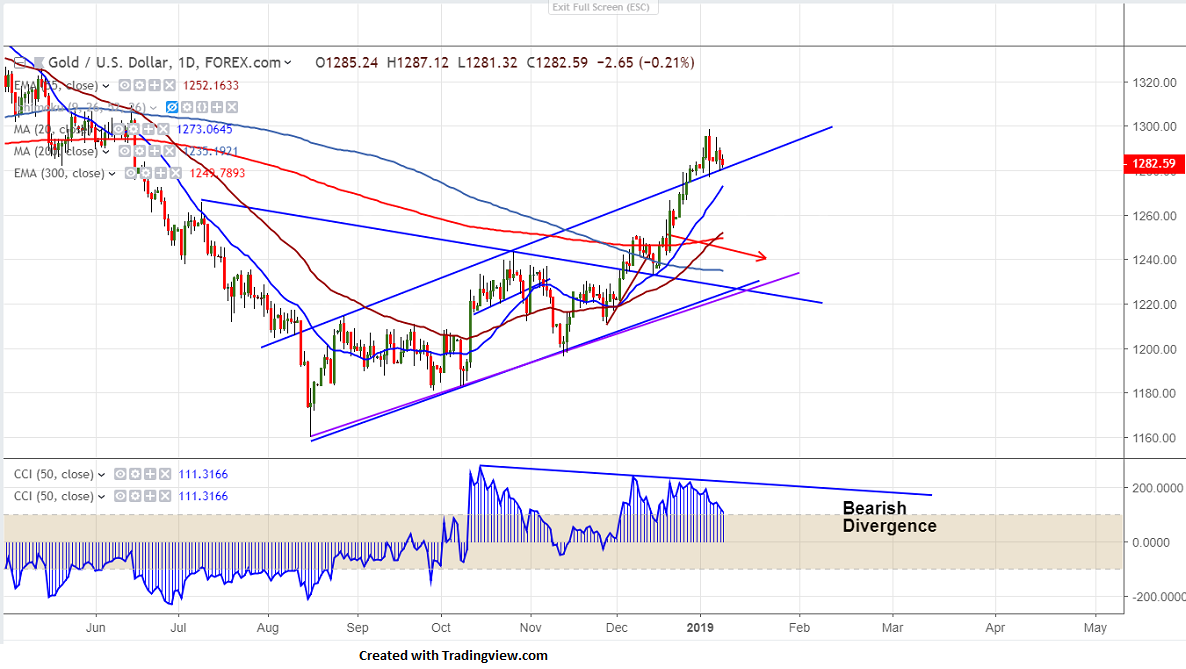Screen dimensions: 1186x669
Task: Click the change value −2.65 (−0.21%)
Action: tap(646, 63)
